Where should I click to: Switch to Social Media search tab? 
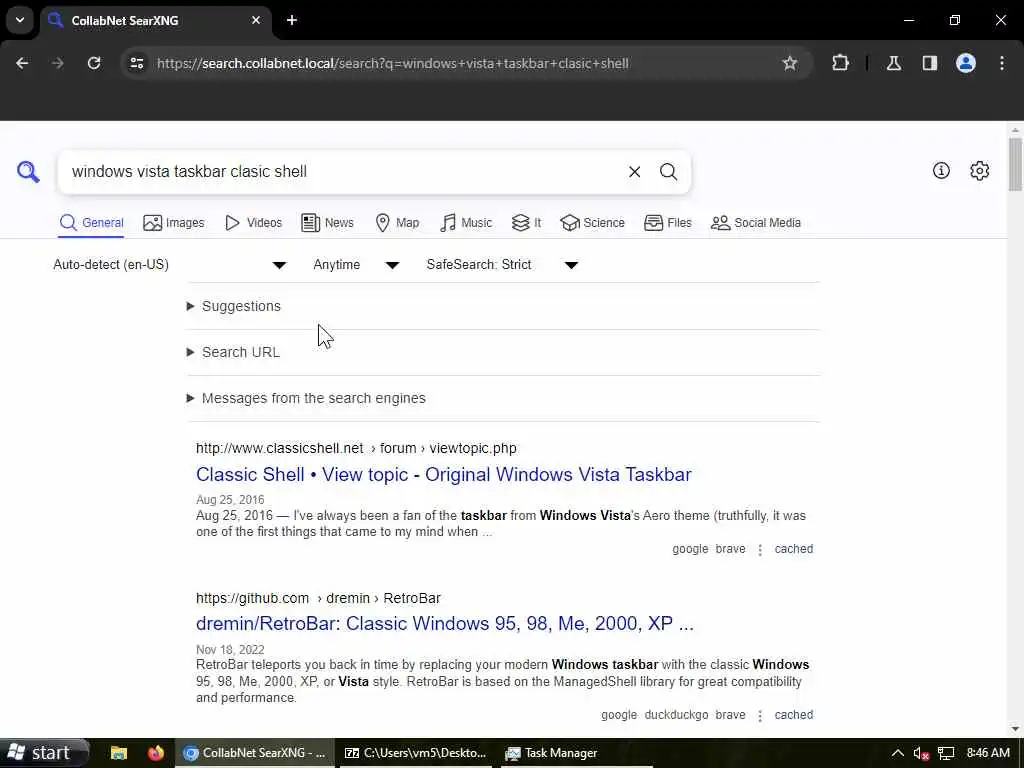[x=756, y=223]
